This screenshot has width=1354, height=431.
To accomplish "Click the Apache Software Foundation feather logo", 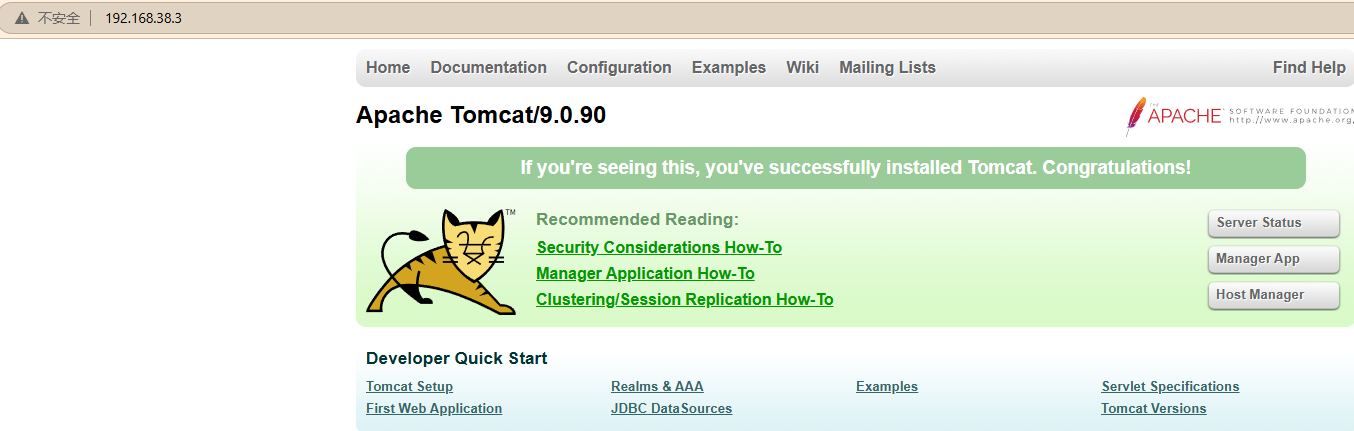I will pyautogui.click(x=1238, y=116).
